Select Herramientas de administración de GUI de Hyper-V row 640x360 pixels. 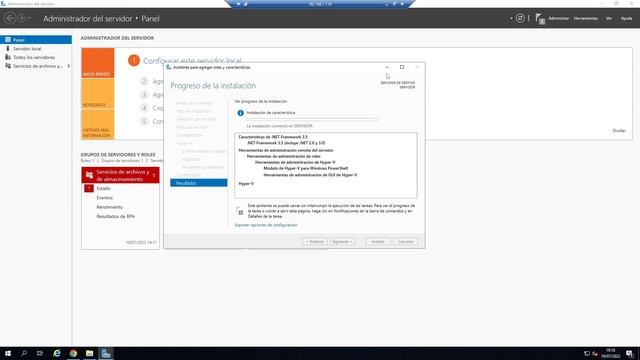pyautogui.click(x=310, y=175)
